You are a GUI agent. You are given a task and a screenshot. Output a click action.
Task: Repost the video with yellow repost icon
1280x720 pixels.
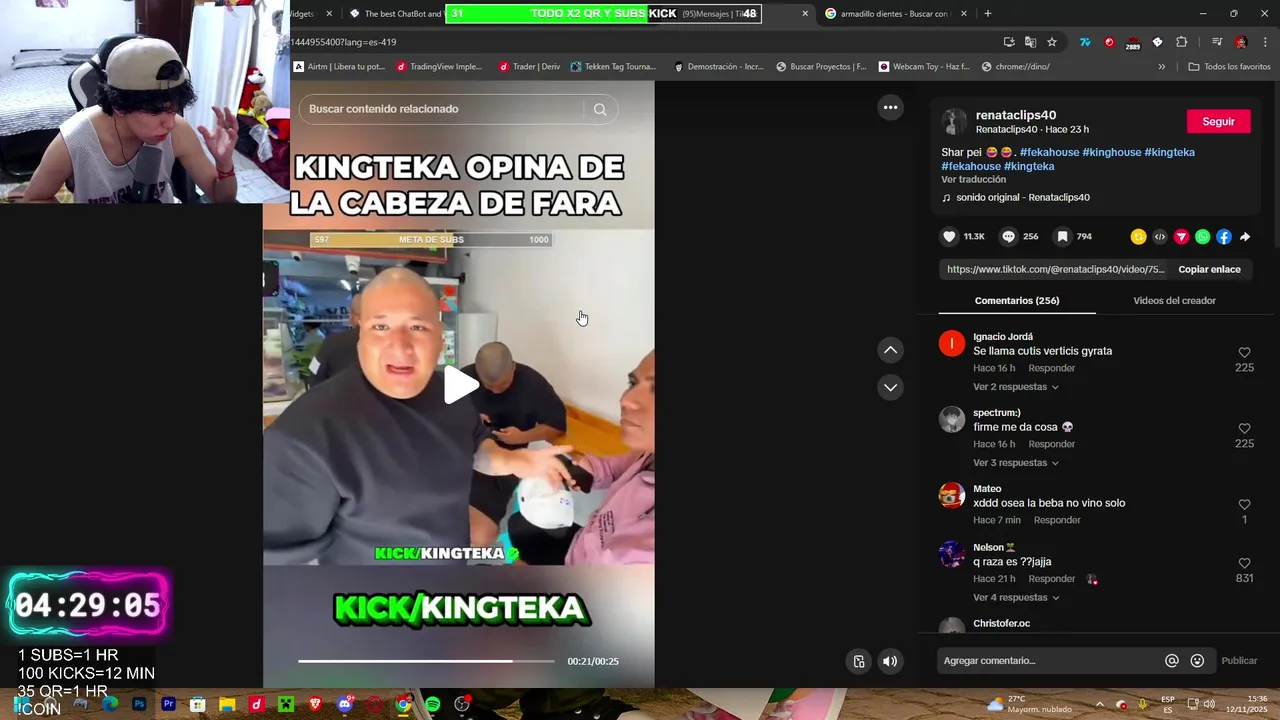1138,237
